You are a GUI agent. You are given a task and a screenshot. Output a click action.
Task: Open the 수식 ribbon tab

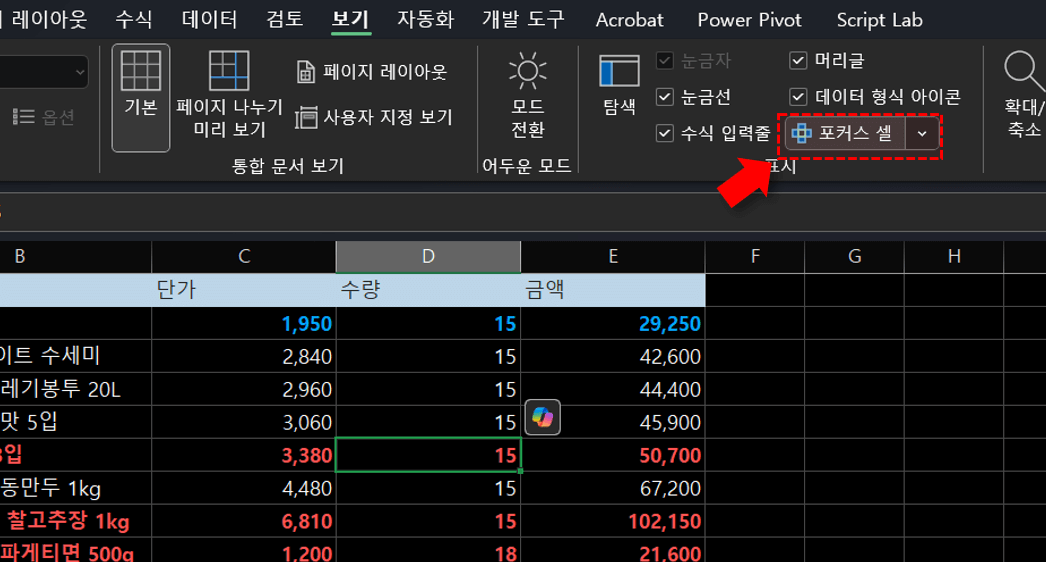(x=135, y=19)
